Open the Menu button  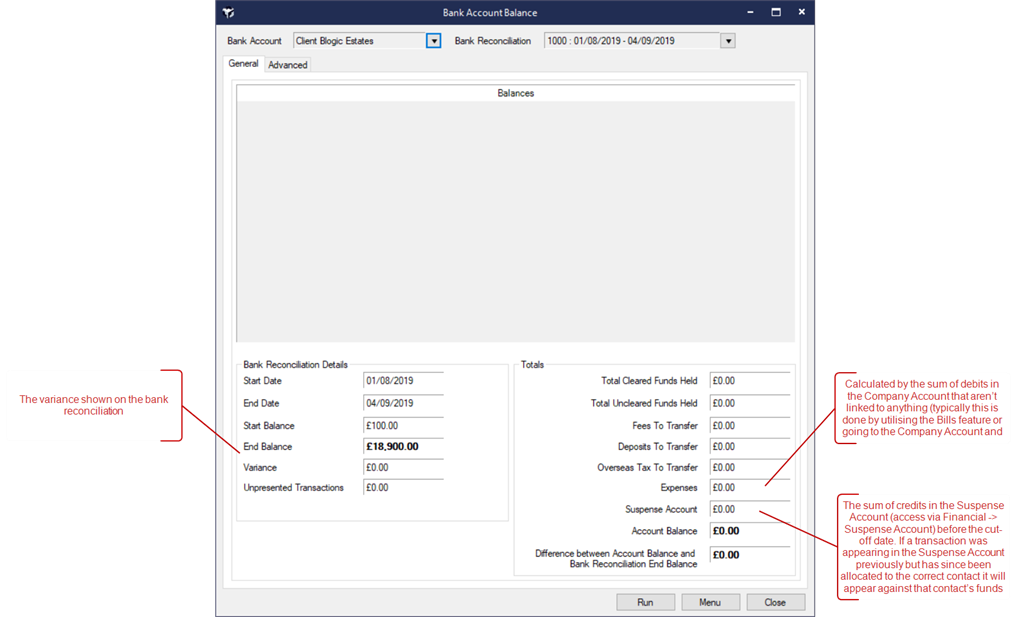pos(710,602)
